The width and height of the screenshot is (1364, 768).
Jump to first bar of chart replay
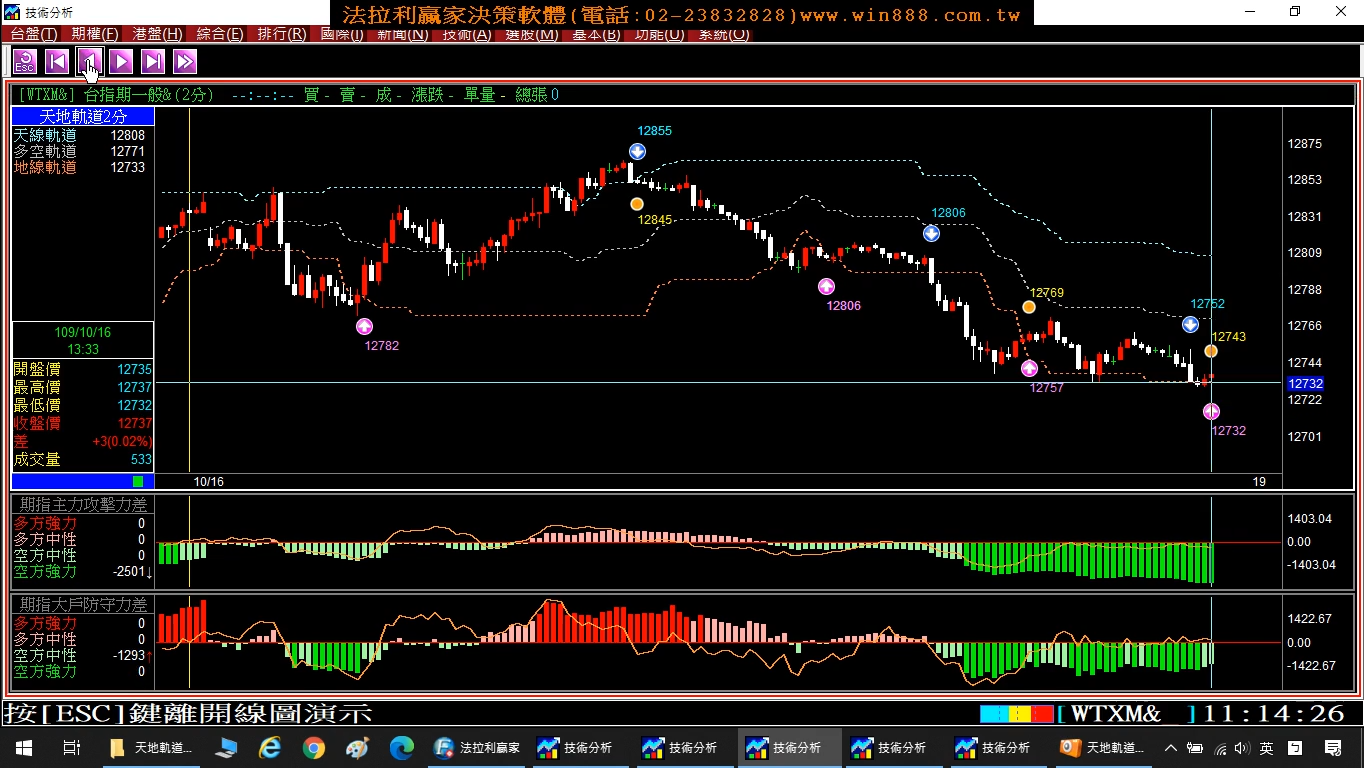click(x=57, y=62)
